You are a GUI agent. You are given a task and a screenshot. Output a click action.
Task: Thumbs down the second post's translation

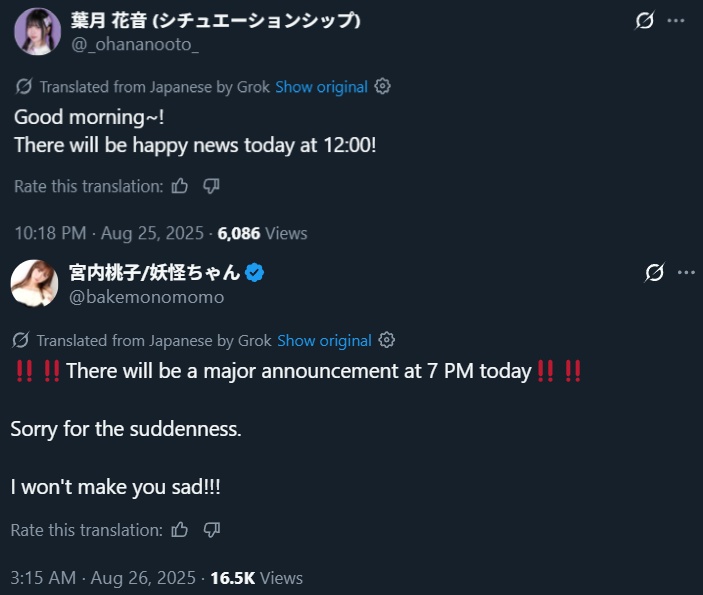pyautogui.click(x=211, y=530)
